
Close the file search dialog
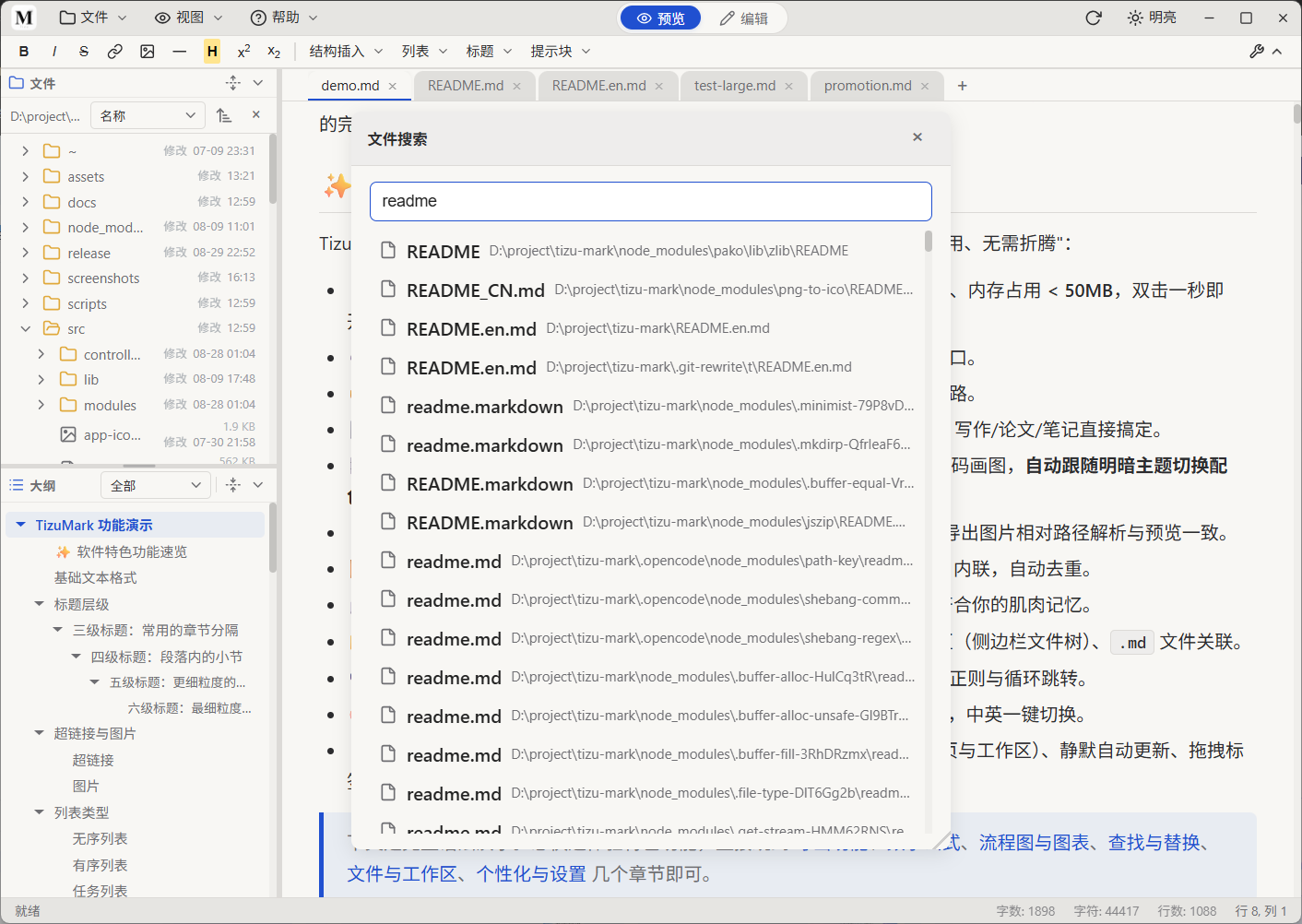917,137
